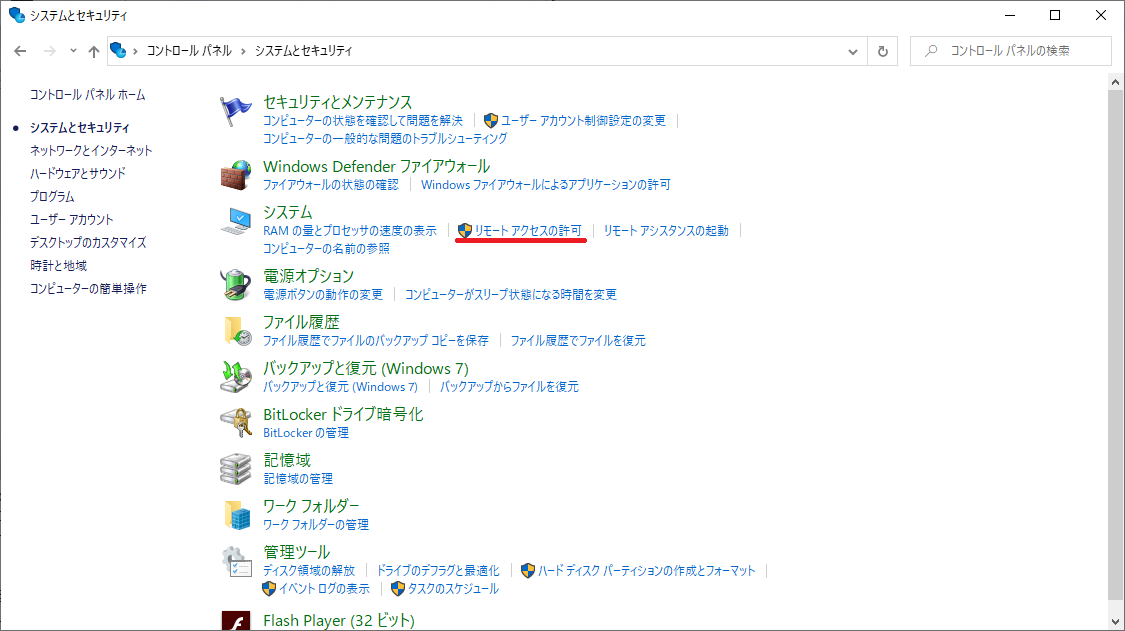This screenshot has height=631, width=1125.
Task: Open ハードウェアとサウンド category
Action: pyautogui.click(x=77, y=174)
